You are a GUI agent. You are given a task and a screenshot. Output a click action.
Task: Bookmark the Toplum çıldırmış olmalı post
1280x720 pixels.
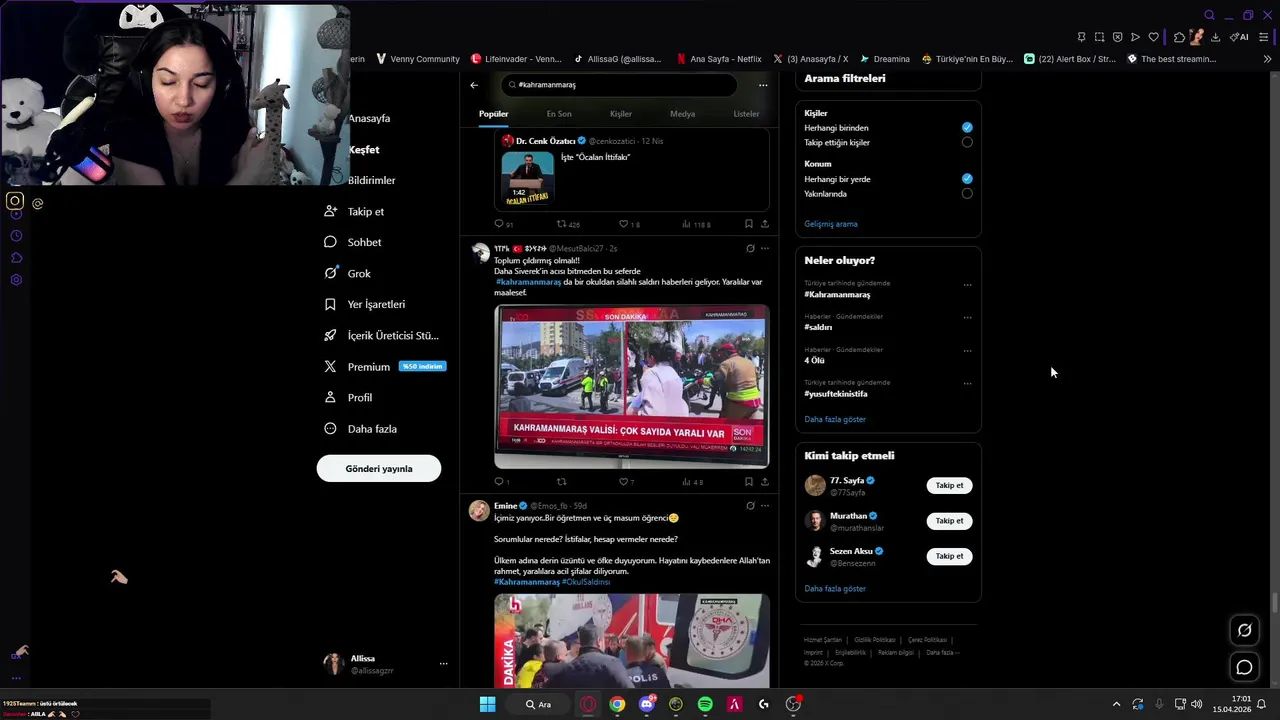748,482
